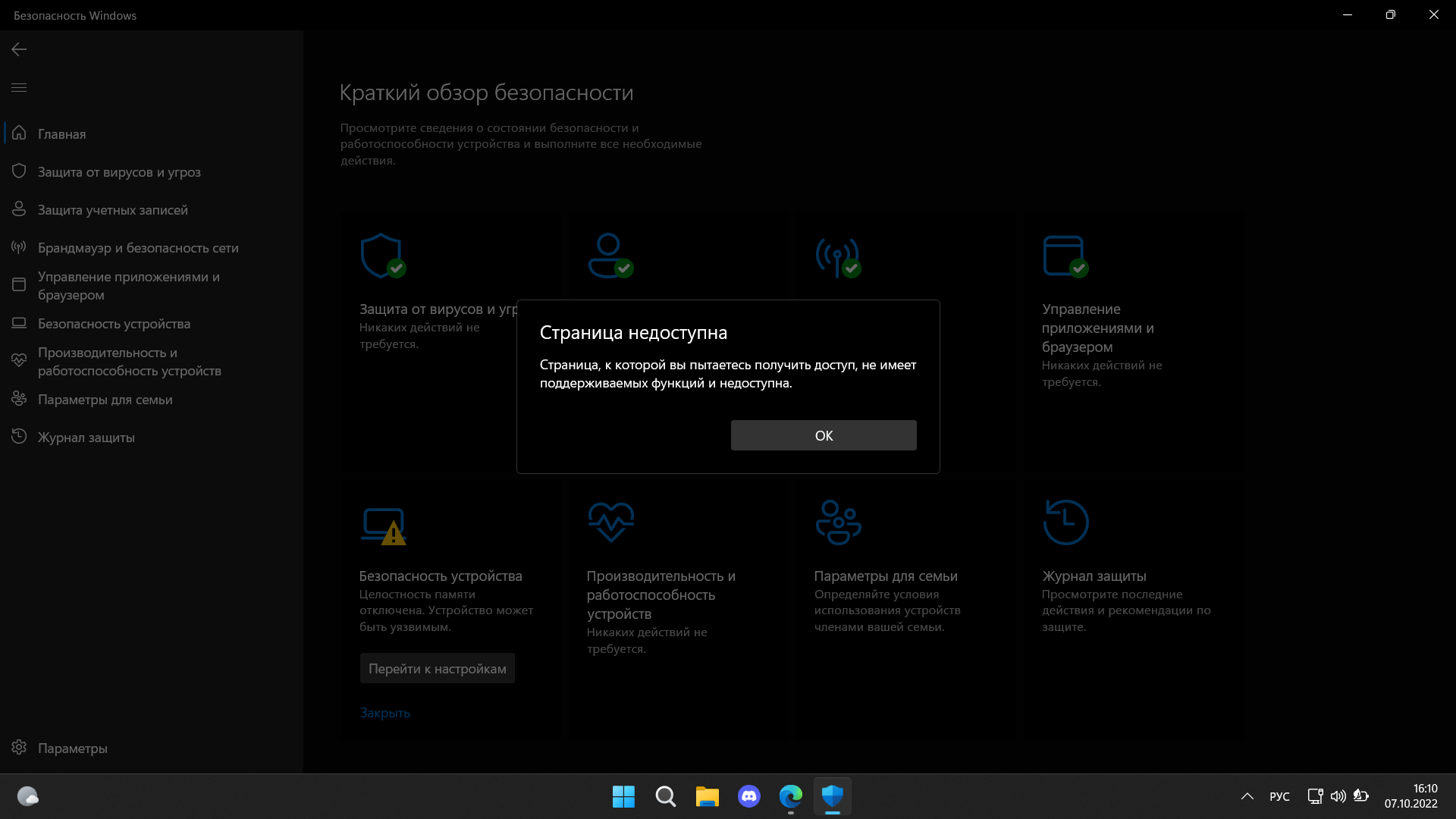Image resolution: width=1456 pixels, height=819 pixels.
Task: Open File Explorer from the taskbar
Action: pos(707,796)
